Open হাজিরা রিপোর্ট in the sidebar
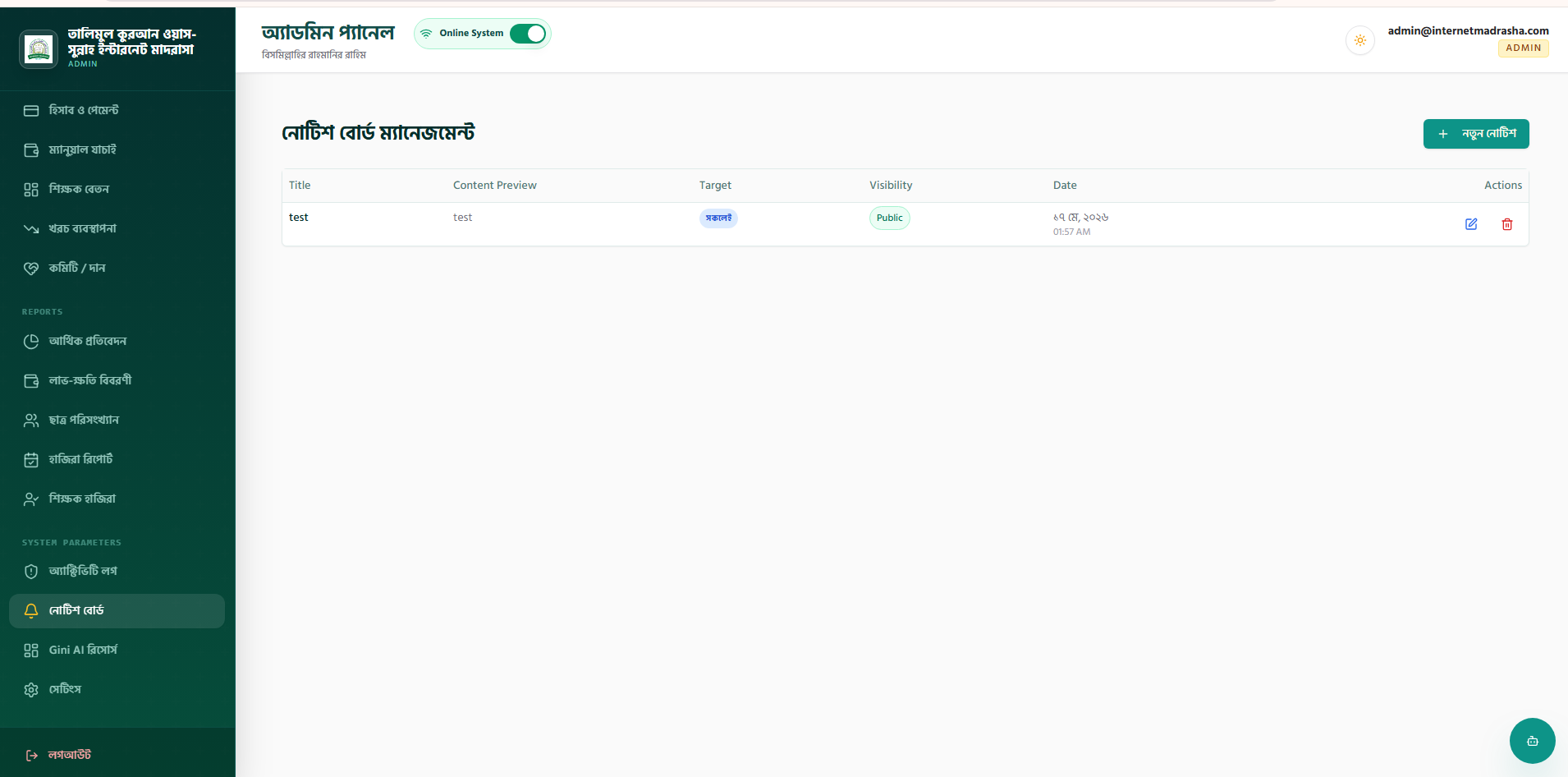The height and width of the screenshot is (777, 1568). [x=117, y=459]
